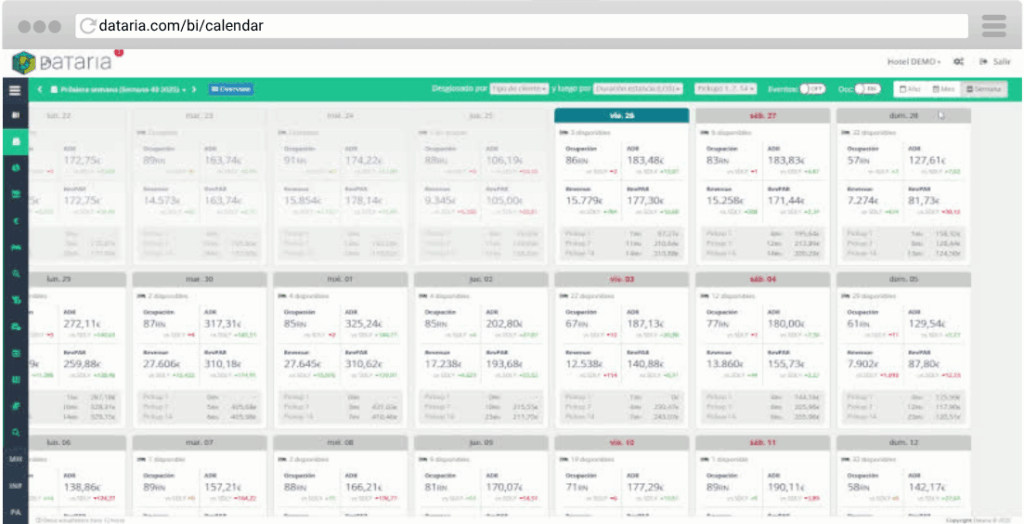
Task: Click the Salir logout link
Action: click(995, 62)
